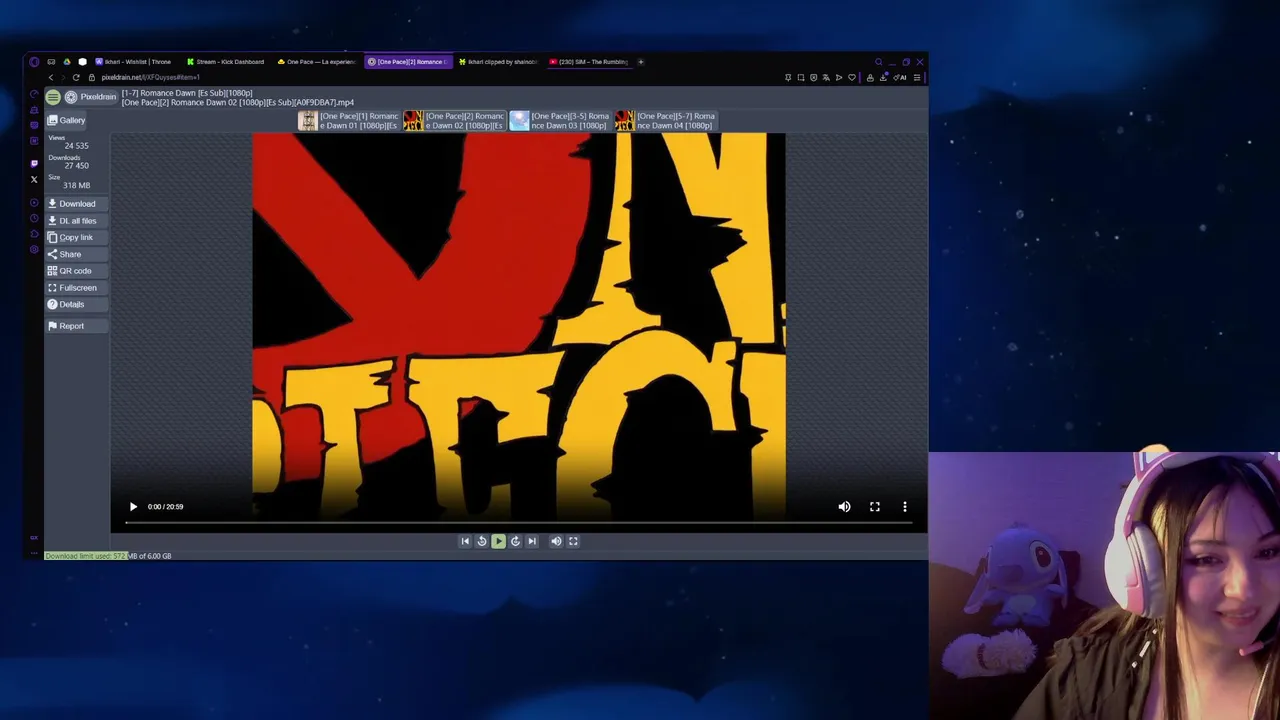
Task: Toggle mute in the bottom toolbar
Action: 556,541
